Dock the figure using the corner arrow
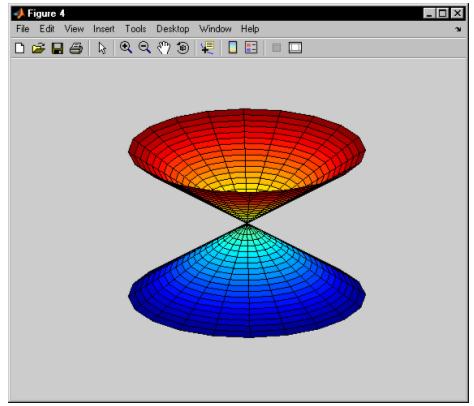474x406 pixels. (459, 29)
